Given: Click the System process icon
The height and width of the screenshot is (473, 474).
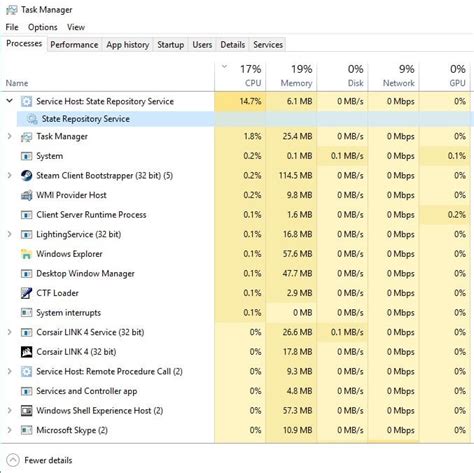Looking at the screenshot, I should click(x=26, y=156).
